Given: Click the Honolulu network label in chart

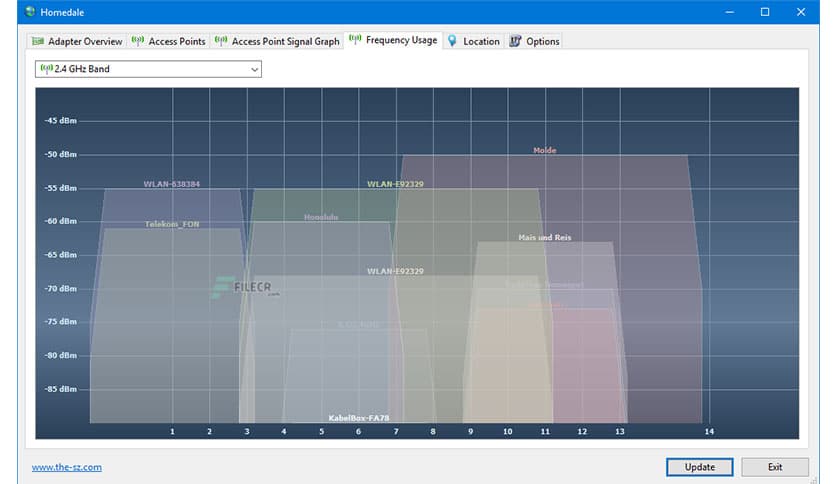Looking at the screenshot, I should (321, 217).
